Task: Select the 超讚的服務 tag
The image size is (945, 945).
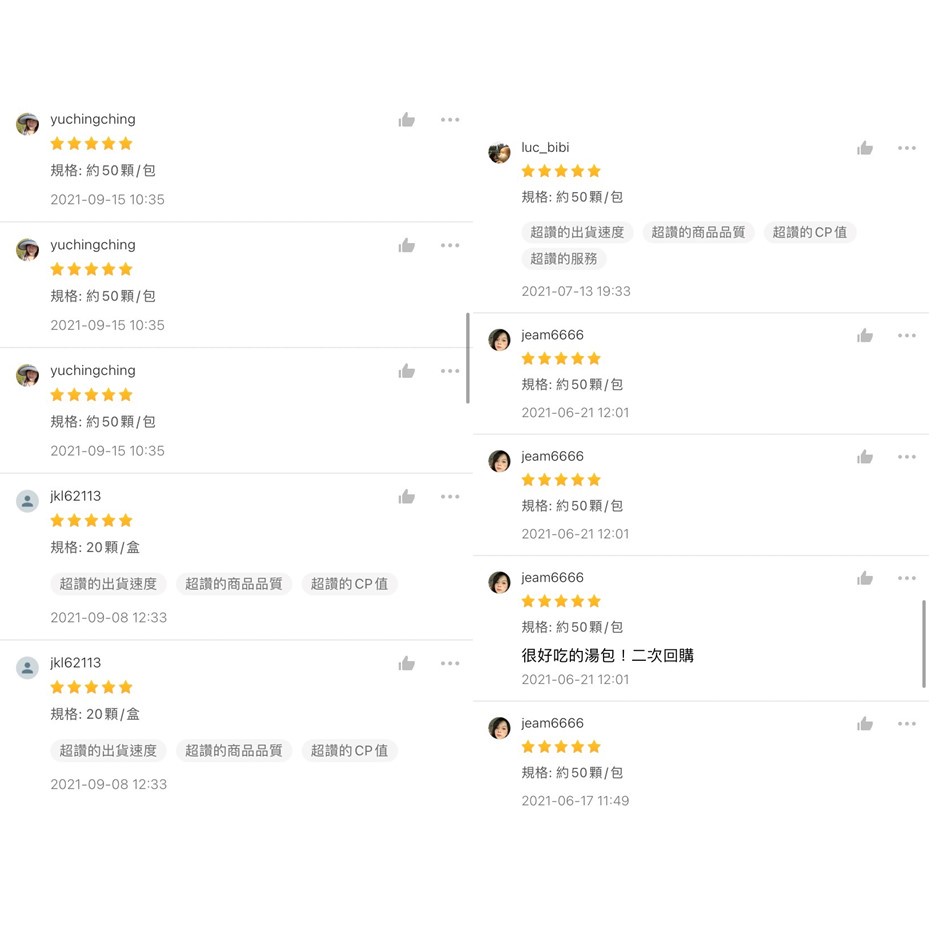Action: (564, 259)
